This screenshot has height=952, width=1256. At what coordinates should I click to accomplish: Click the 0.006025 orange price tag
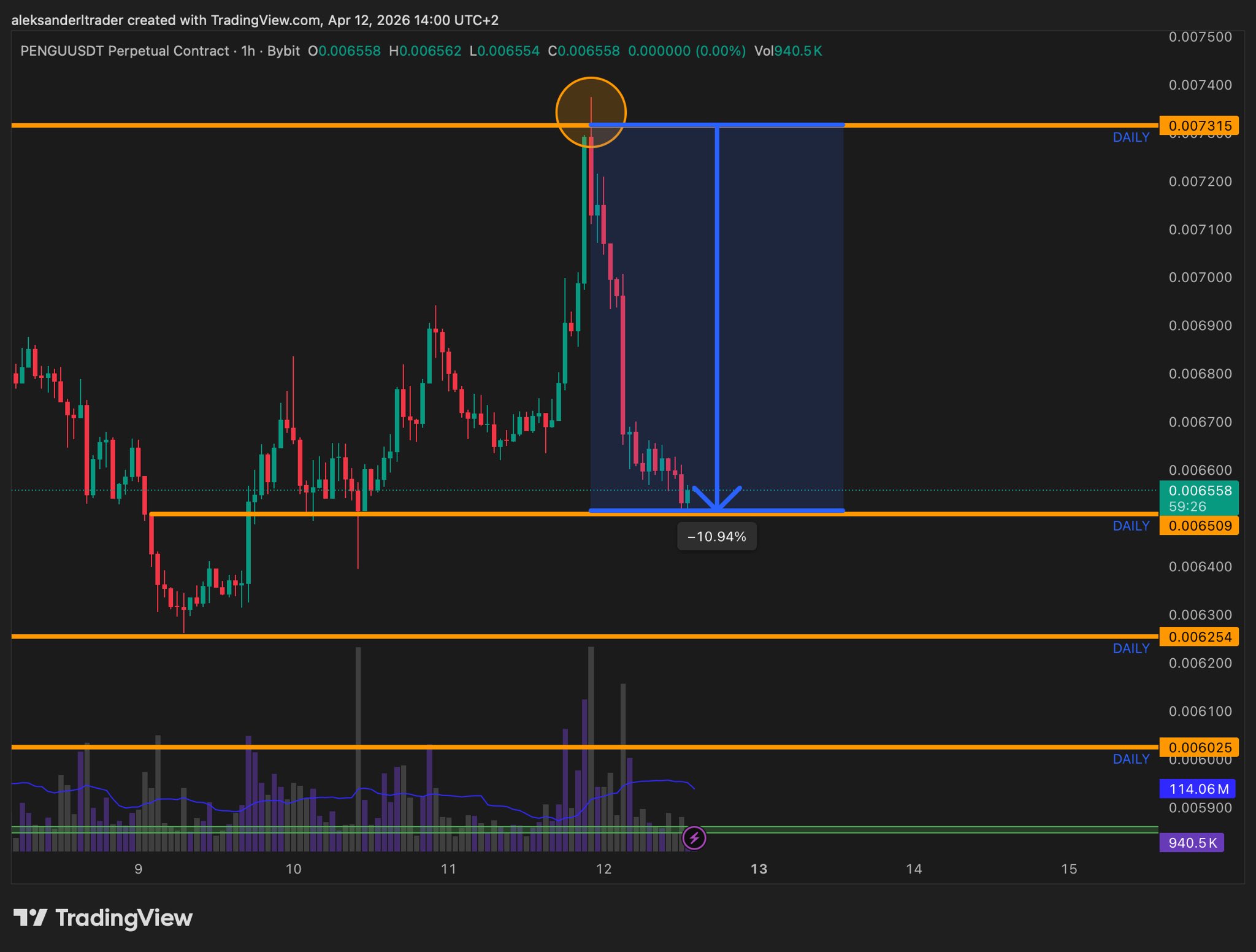[x=1199, y=747]
